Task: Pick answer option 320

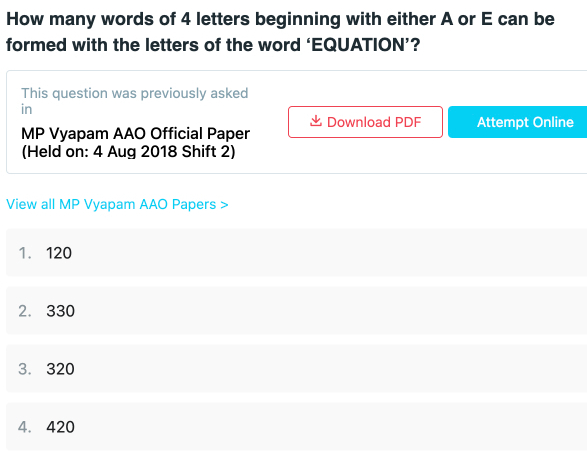Action: 296,369
